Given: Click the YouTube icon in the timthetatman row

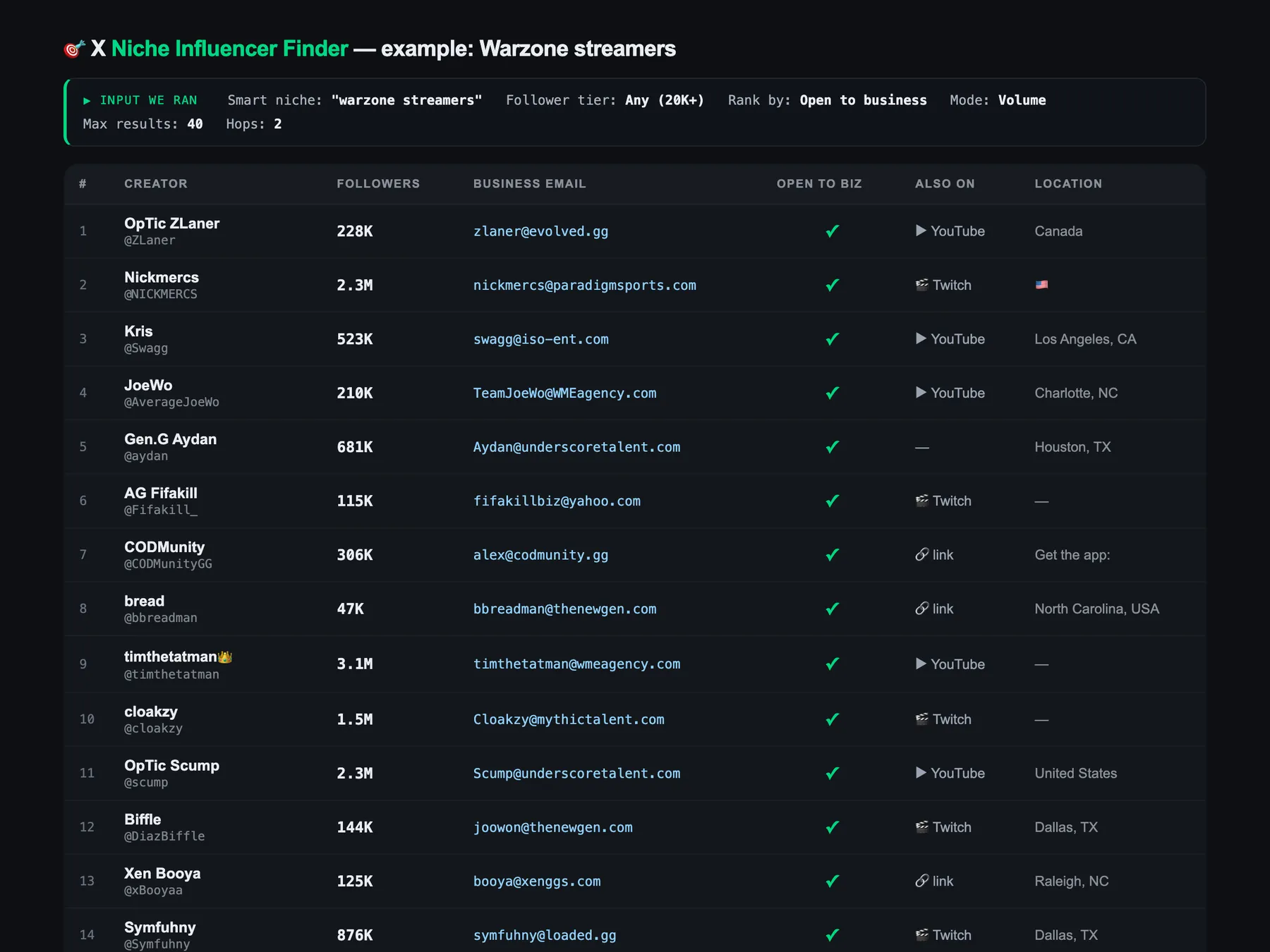Looking at the screenshot, I should [x=921, y=664].
